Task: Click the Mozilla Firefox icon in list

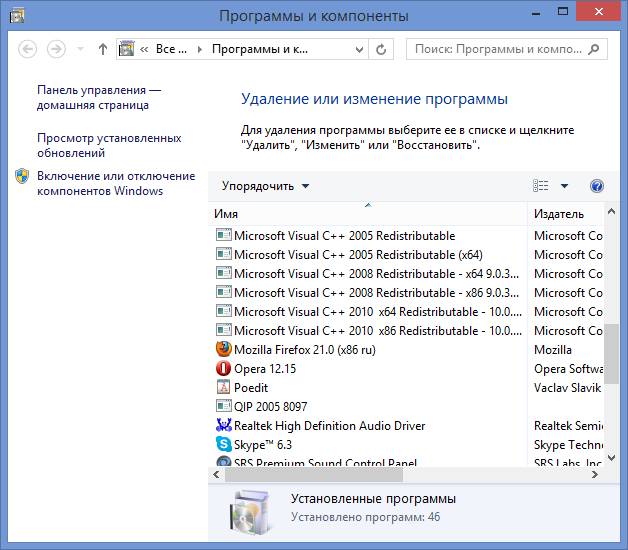Action: 223,350
